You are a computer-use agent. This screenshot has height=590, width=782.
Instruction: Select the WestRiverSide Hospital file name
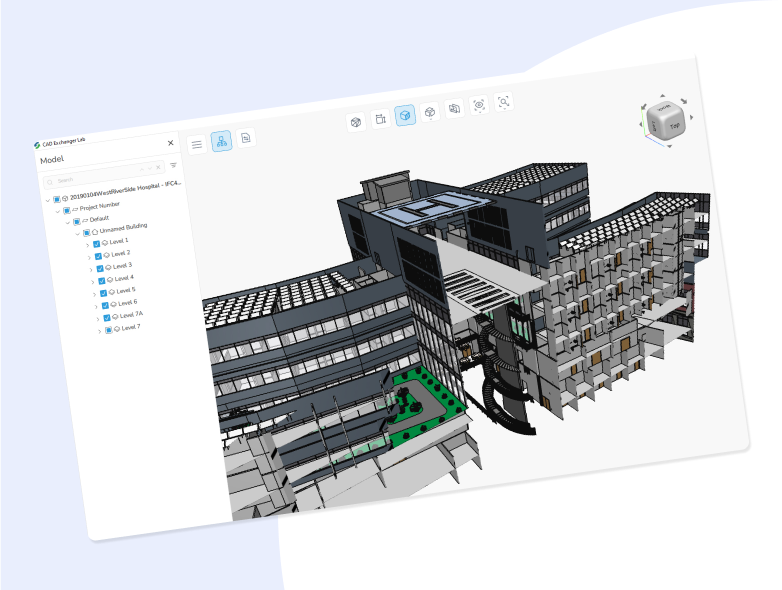125,190
